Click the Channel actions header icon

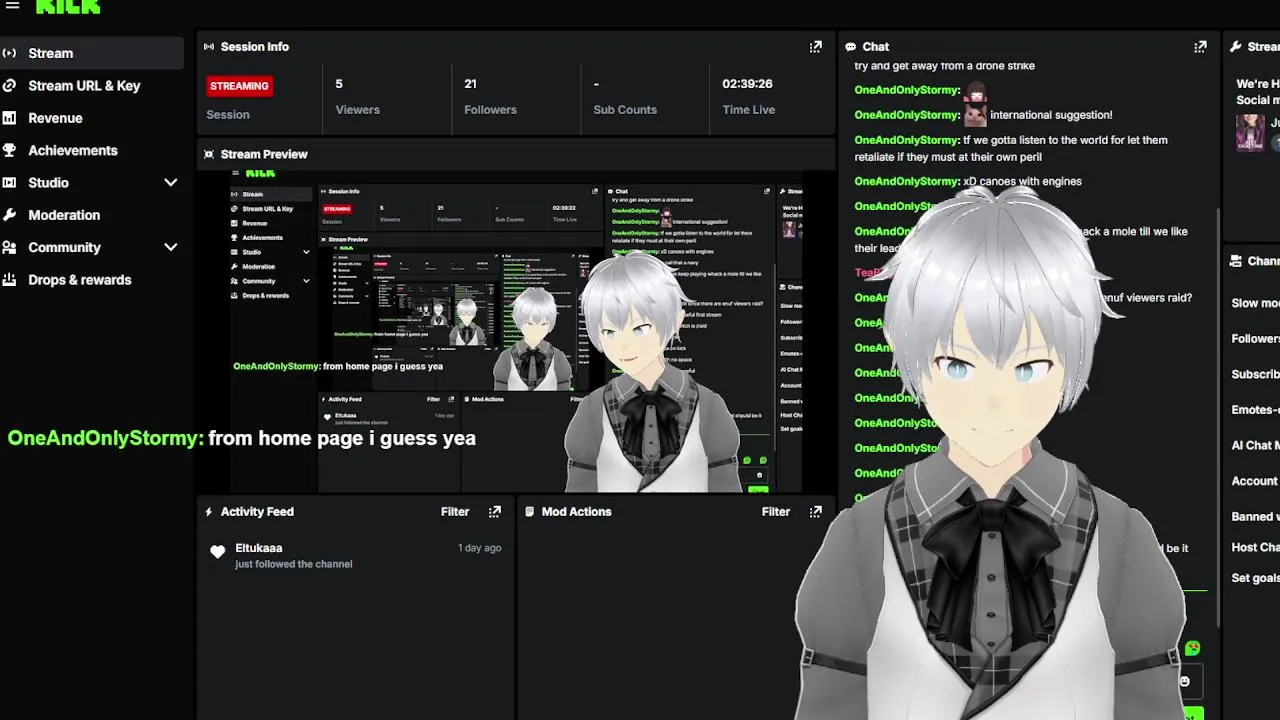coord(1236,261)
